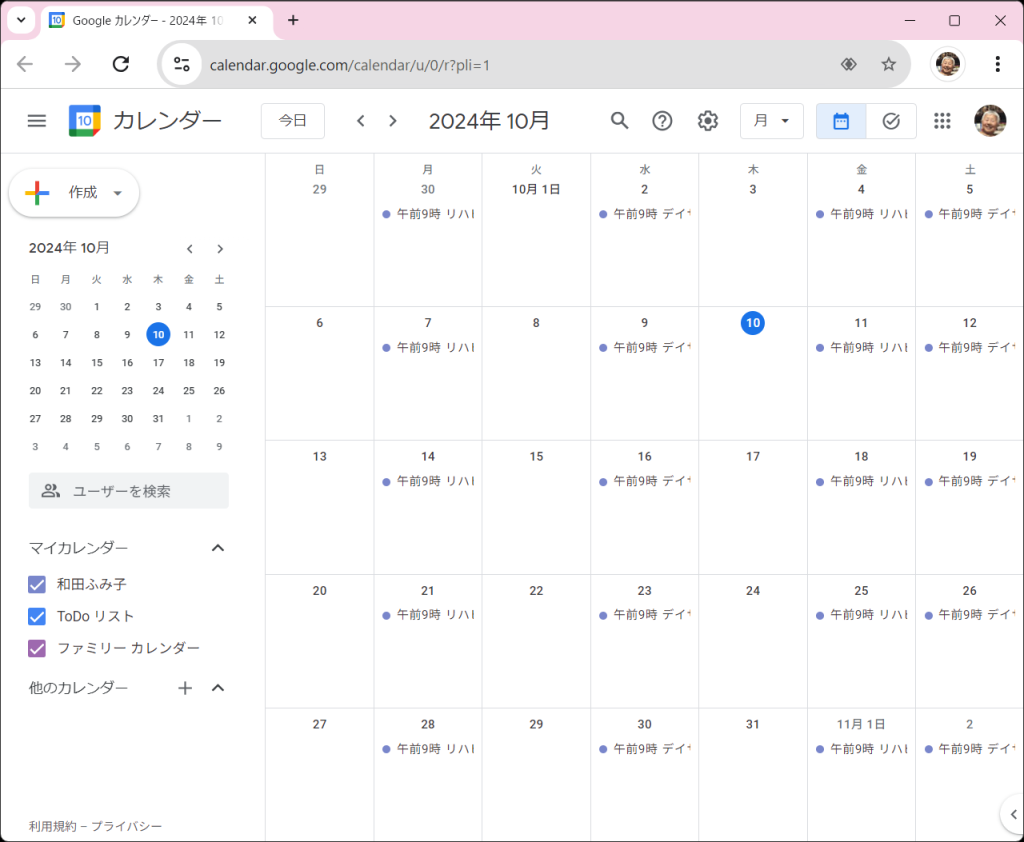1024x842 pixels.
Task: Go to previous month in main toolbar
Action: point(361,121)
